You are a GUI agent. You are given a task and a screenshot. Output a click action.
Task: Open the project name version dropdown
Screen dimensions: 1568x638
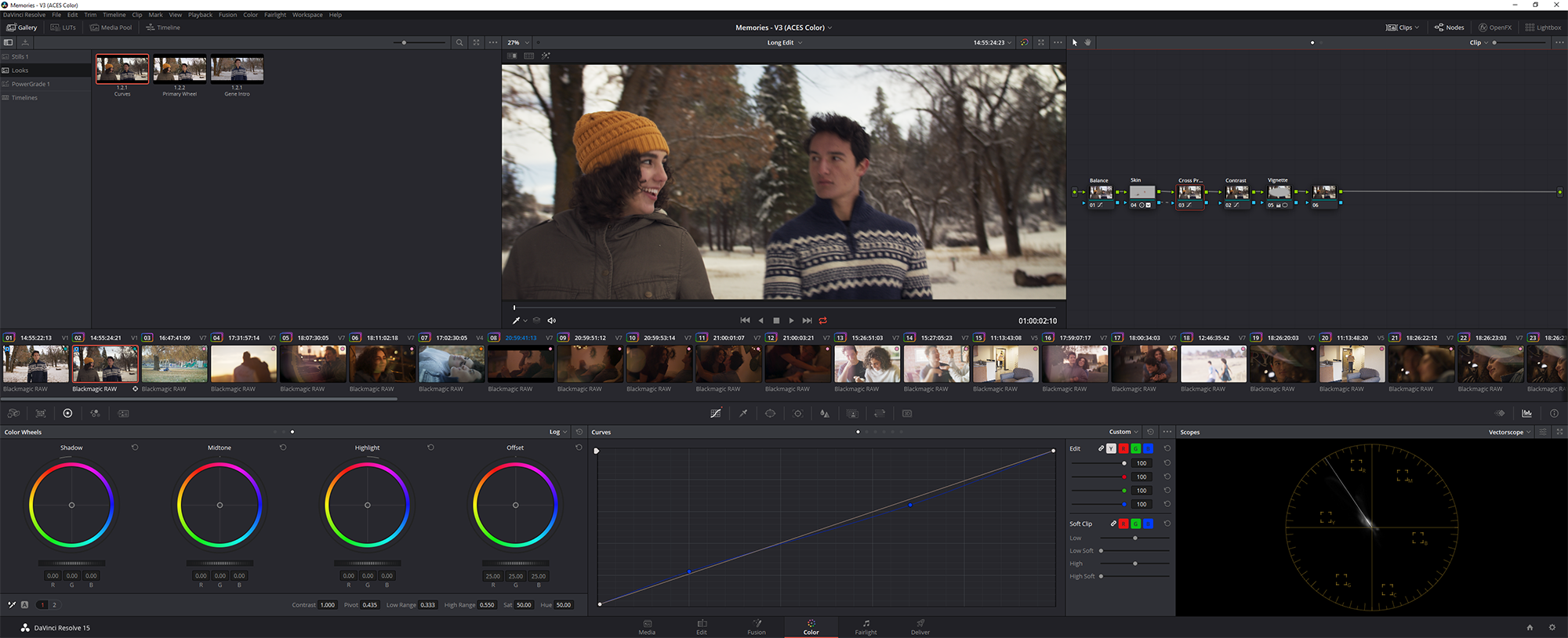784,27
